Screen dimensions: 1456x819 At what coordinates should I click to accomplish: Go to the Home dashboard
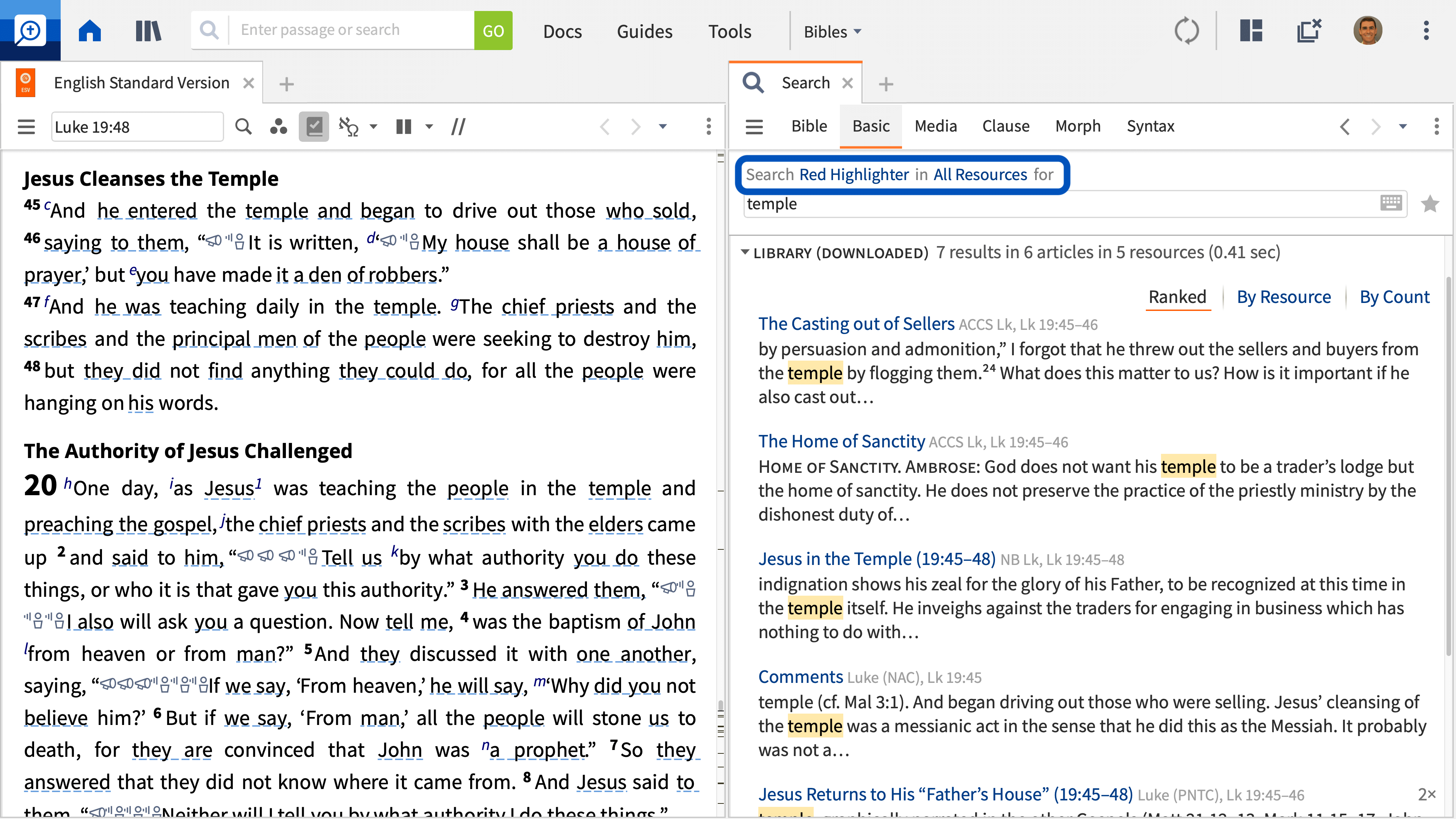[89, 30]
